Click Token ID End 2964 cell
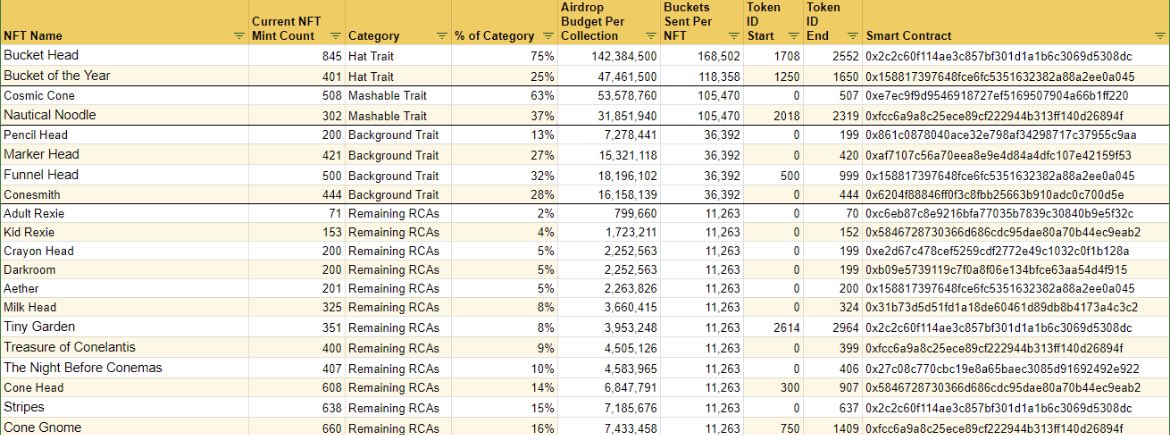Image resolution: width=1170 pixels, height=435 pixels. [833, 328]
